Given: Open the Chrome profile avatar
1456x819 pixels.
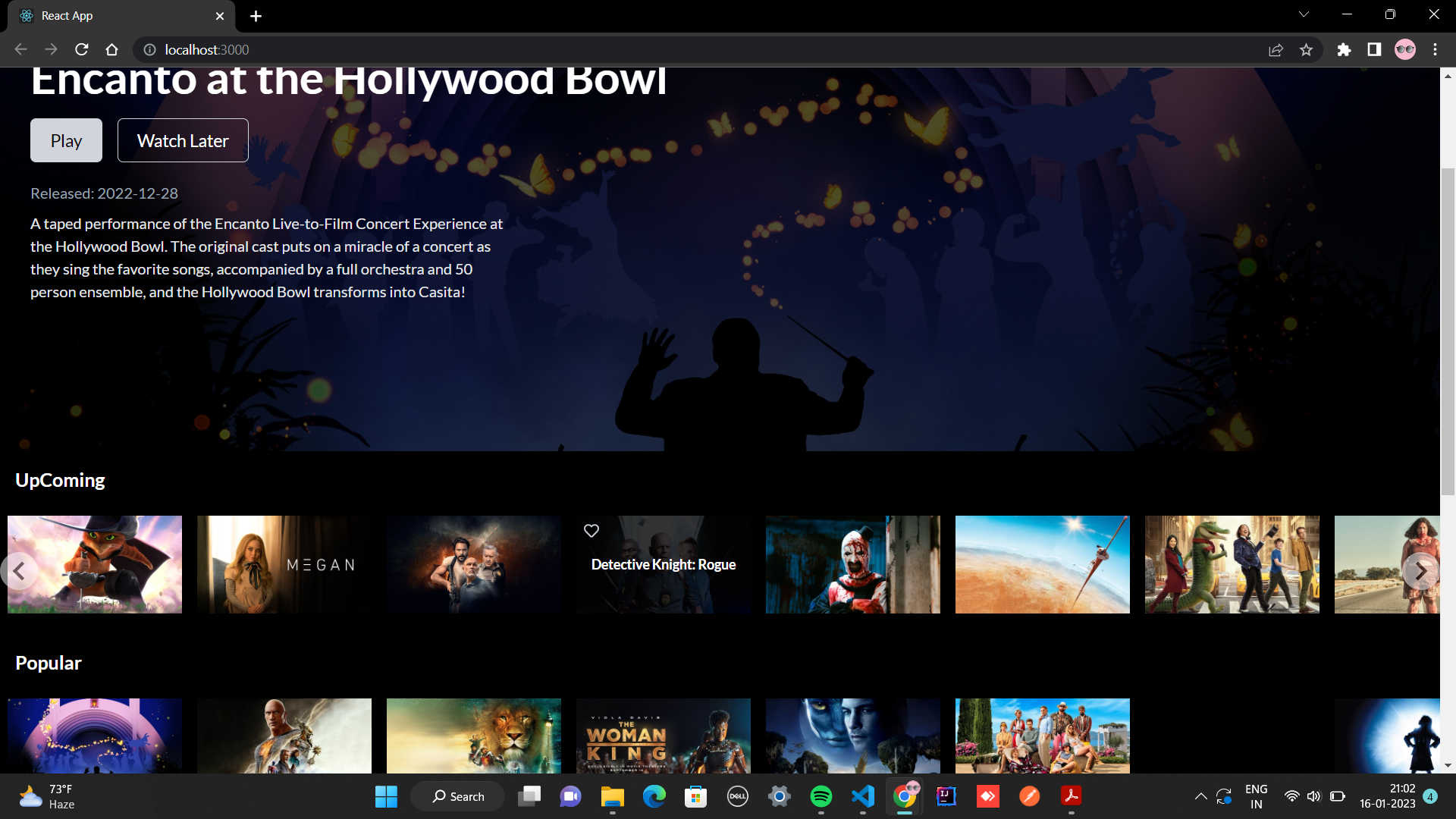Looking at the screenshot, I should coord(1405,49).
